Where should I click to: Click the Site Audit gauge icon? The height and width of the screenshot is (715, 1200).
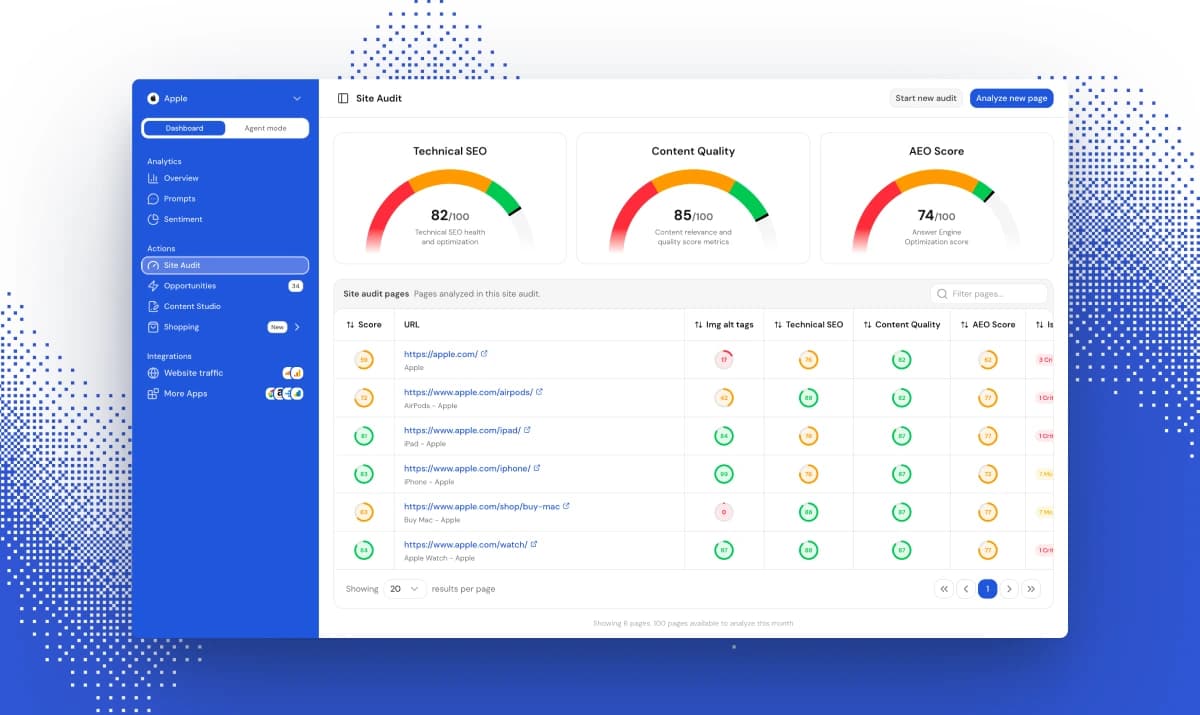tap(153, 265)
